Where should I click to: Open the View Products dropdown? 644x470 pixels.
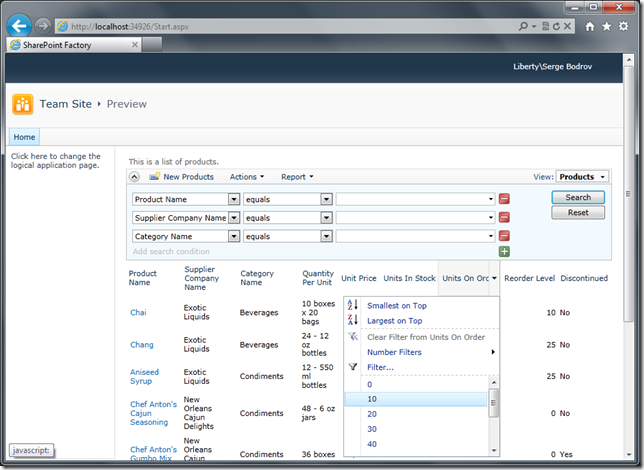coord(582,177)
